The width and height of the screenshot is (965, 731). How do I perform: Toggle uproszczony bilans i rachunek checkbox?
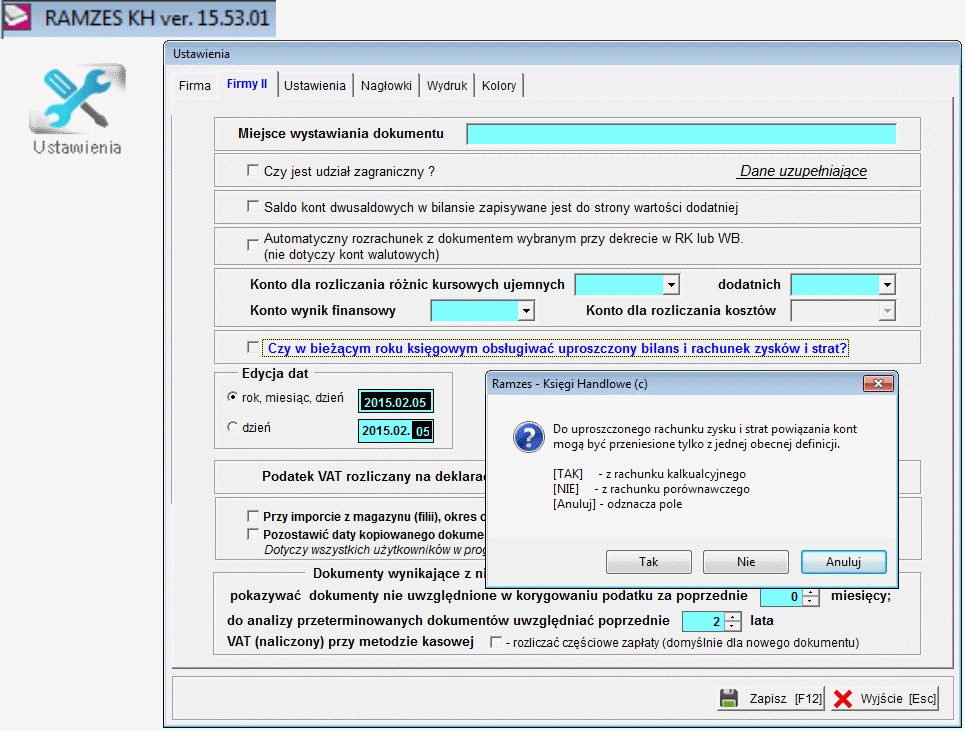(x=252, y=348)
